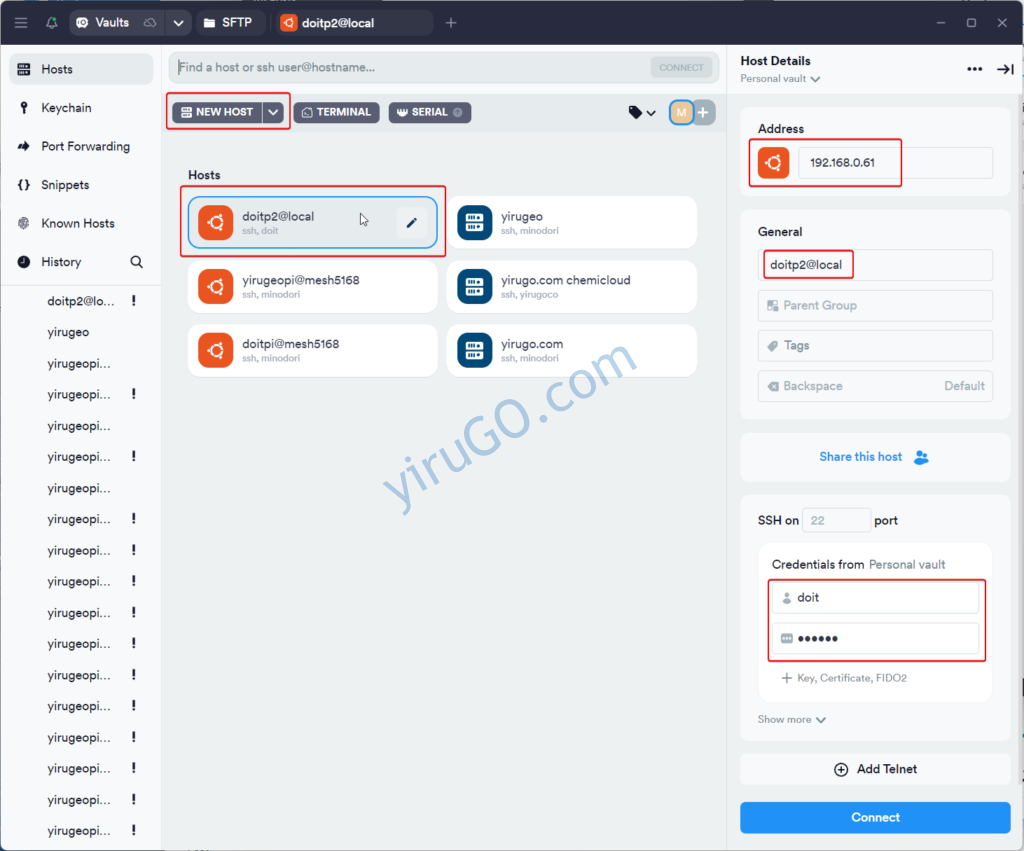Collapse Host Details panel with arrow icon
This screenshot has height=851, width=1024.
pyautogui.click(x=1004, y=69)
